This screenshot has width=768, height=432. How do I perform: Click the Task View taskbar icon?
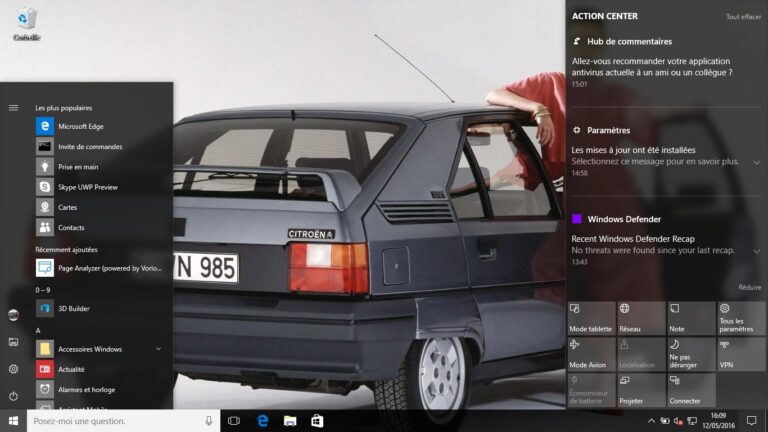coord(234,421)
